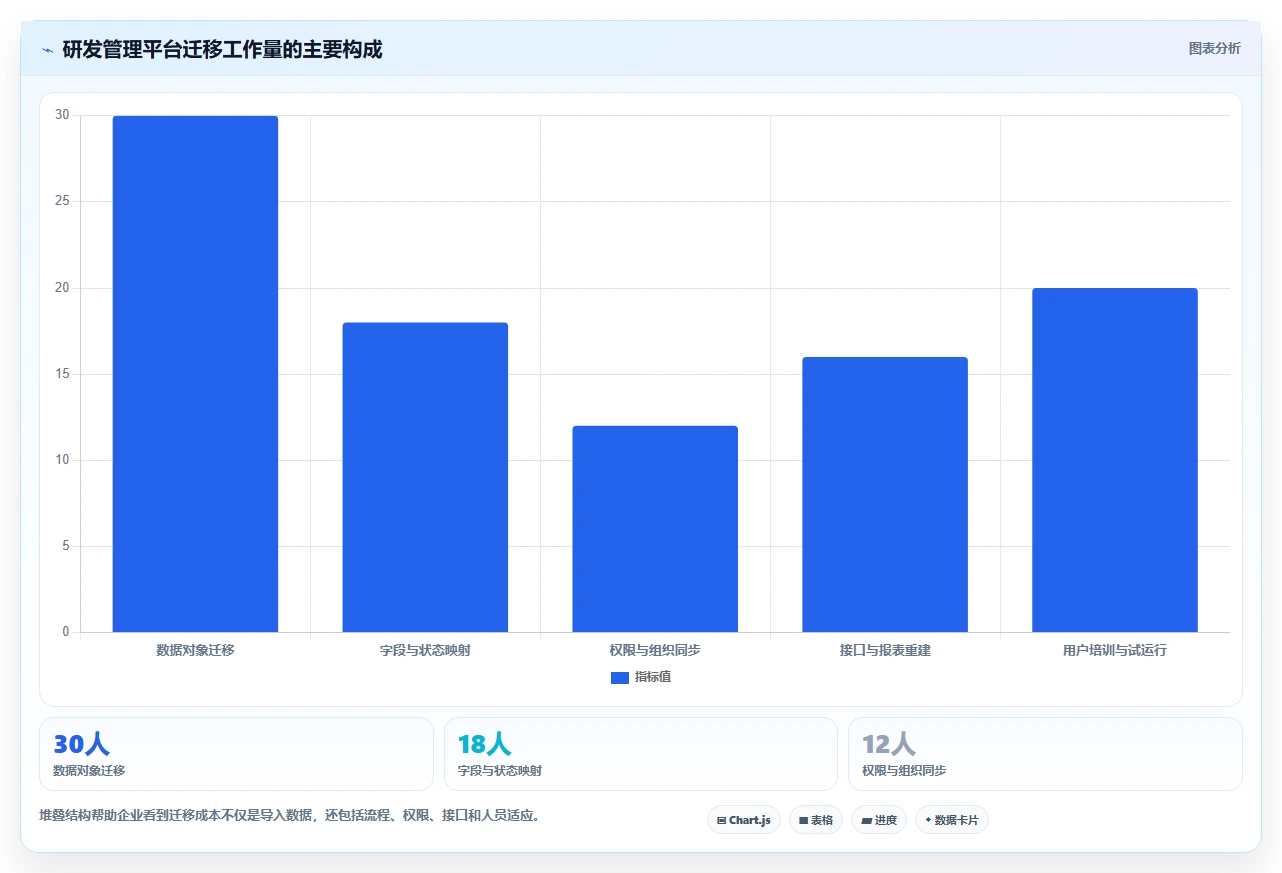Click the 指标值 legend text
This screenshot has height=873, width=1282.
pyautogui.click(x=652, y=677)
